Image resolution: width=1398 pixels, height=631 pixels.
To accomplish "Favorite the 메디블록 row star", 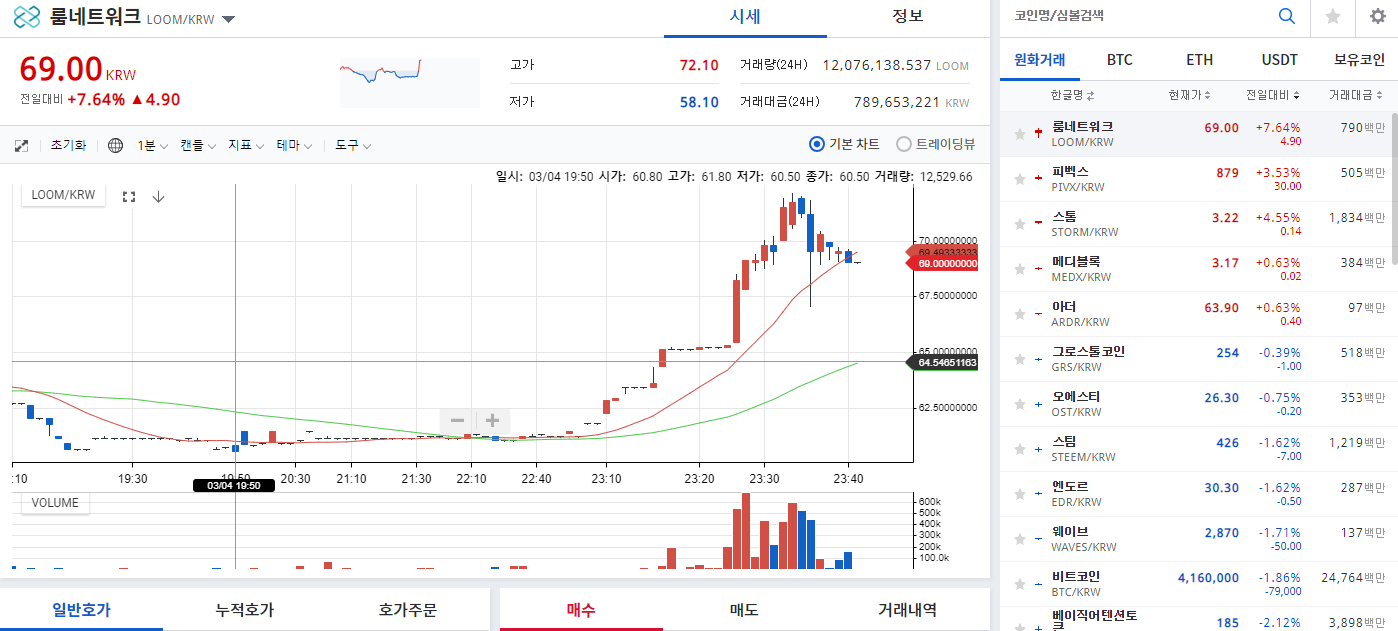I will (1019, 268).
